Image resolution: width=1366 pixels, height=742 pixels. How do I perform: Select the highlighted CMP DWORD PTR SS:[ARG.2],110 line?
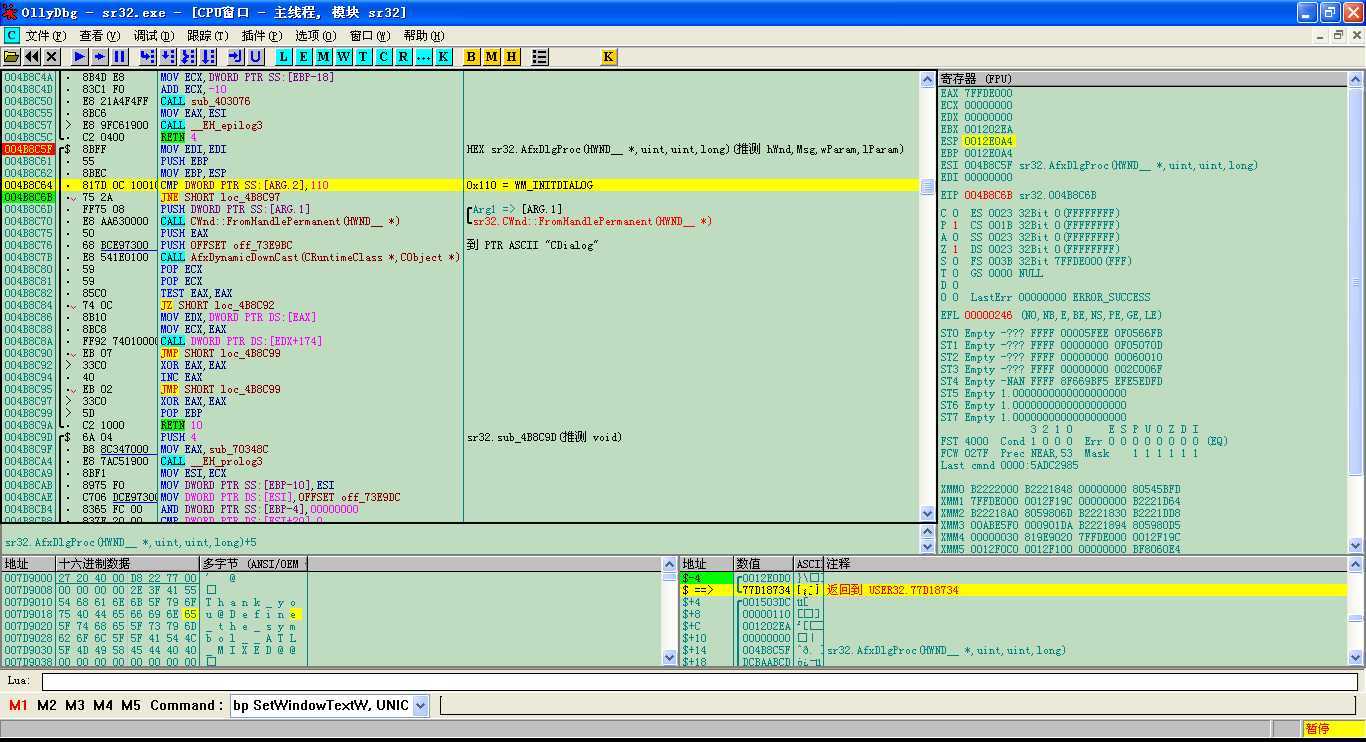tap(460, 185)
